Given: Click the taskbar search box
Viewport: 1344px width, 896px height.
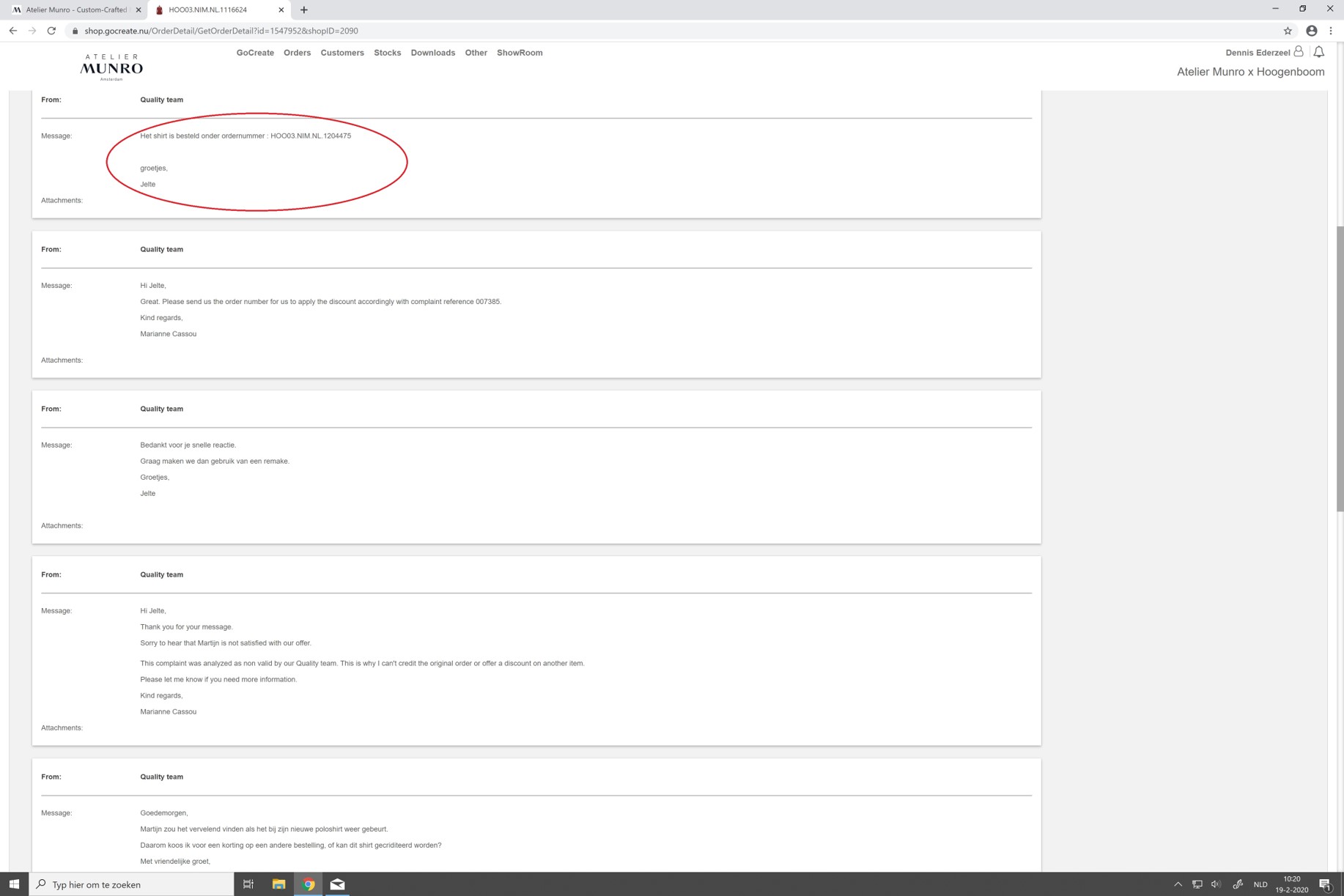Looking at the screenshot, I should point(132,884).
